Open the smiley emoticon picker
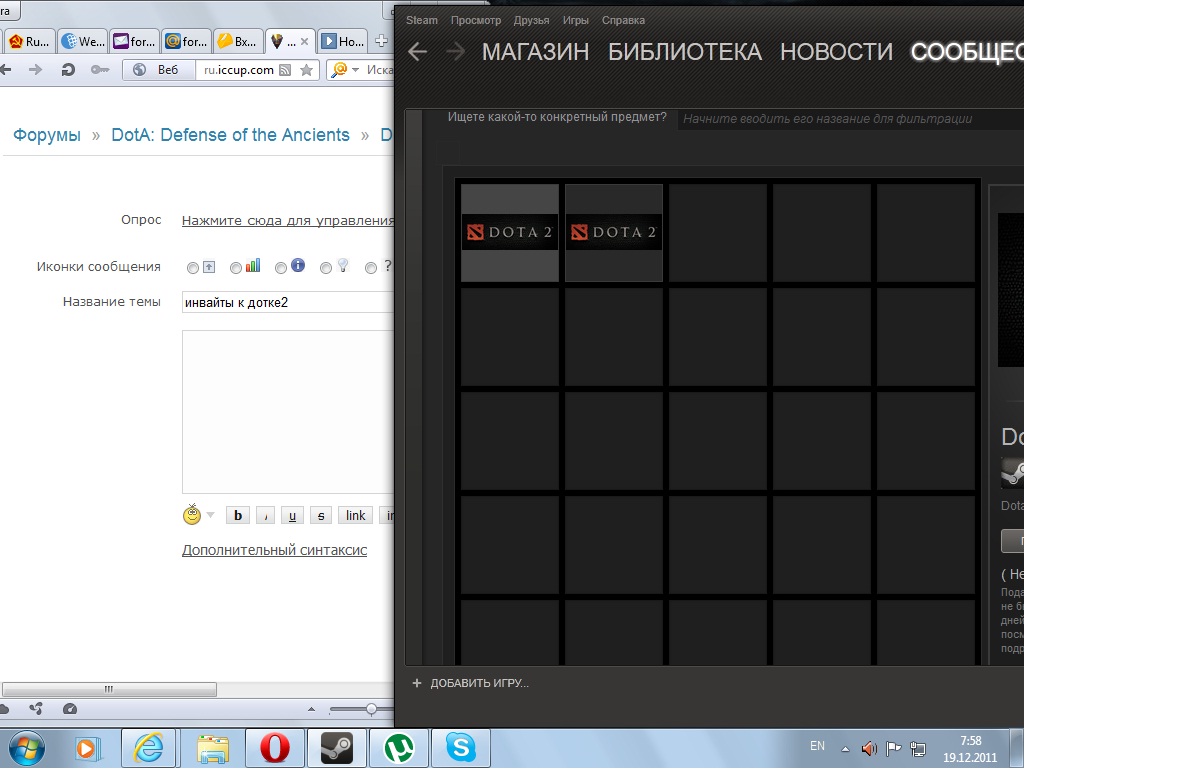 point(192,515)
